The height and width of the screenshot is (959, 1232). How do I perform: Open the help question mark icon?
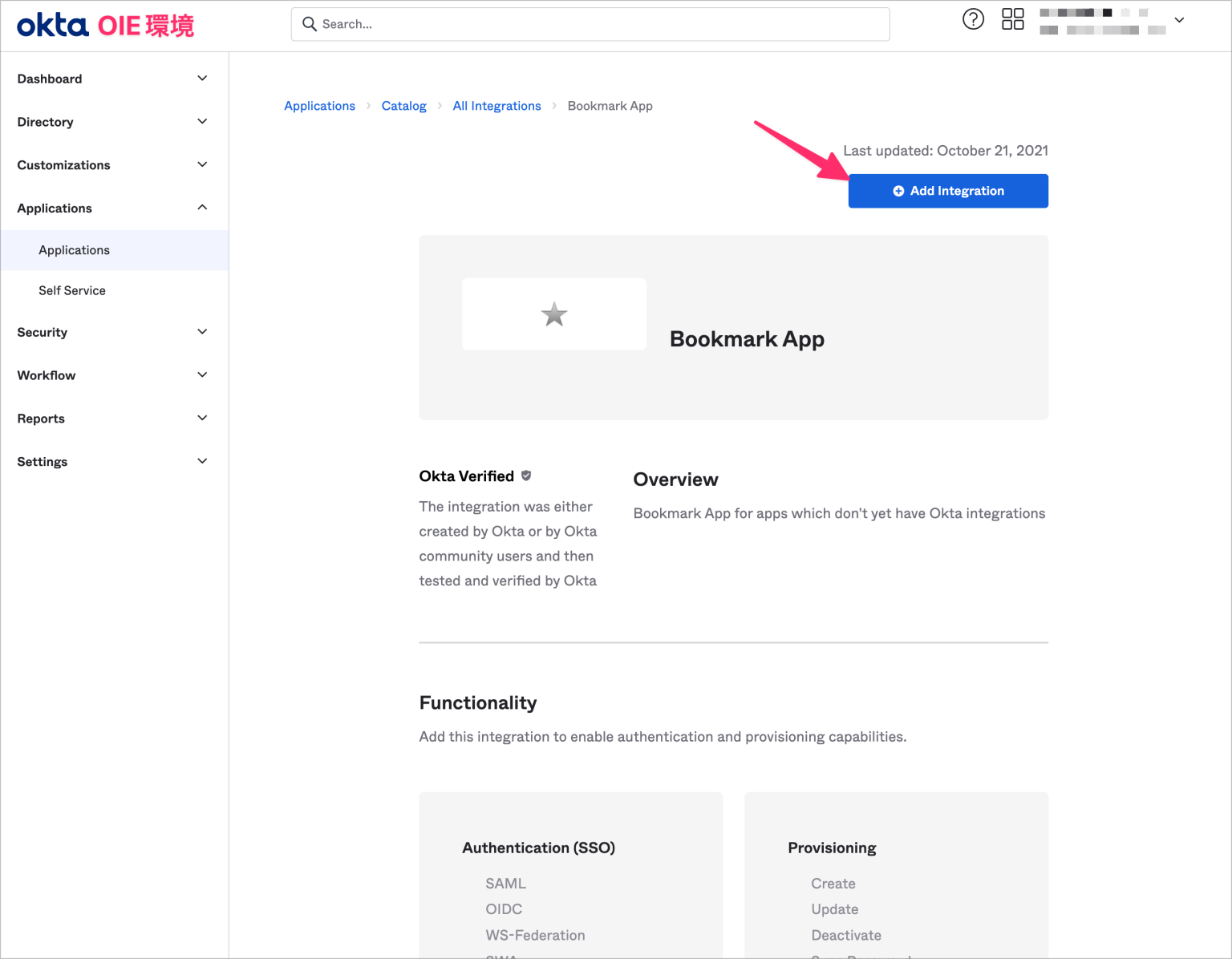(973, 19)
